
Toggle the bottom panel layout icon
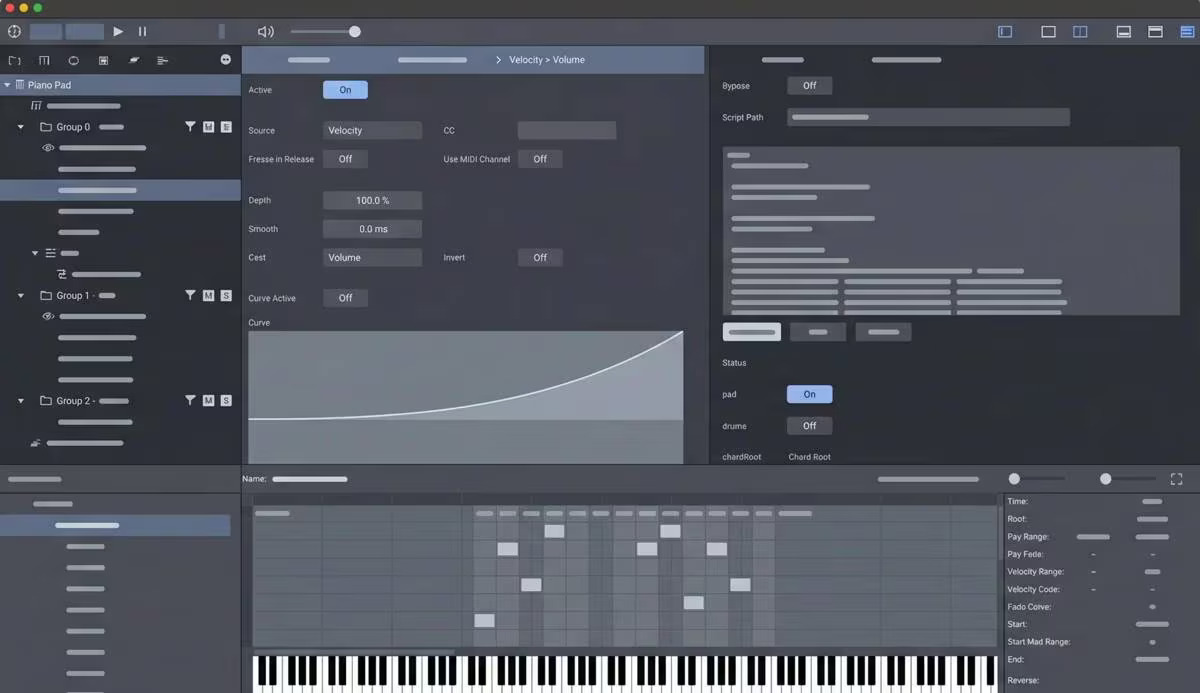pos(1124,32)
